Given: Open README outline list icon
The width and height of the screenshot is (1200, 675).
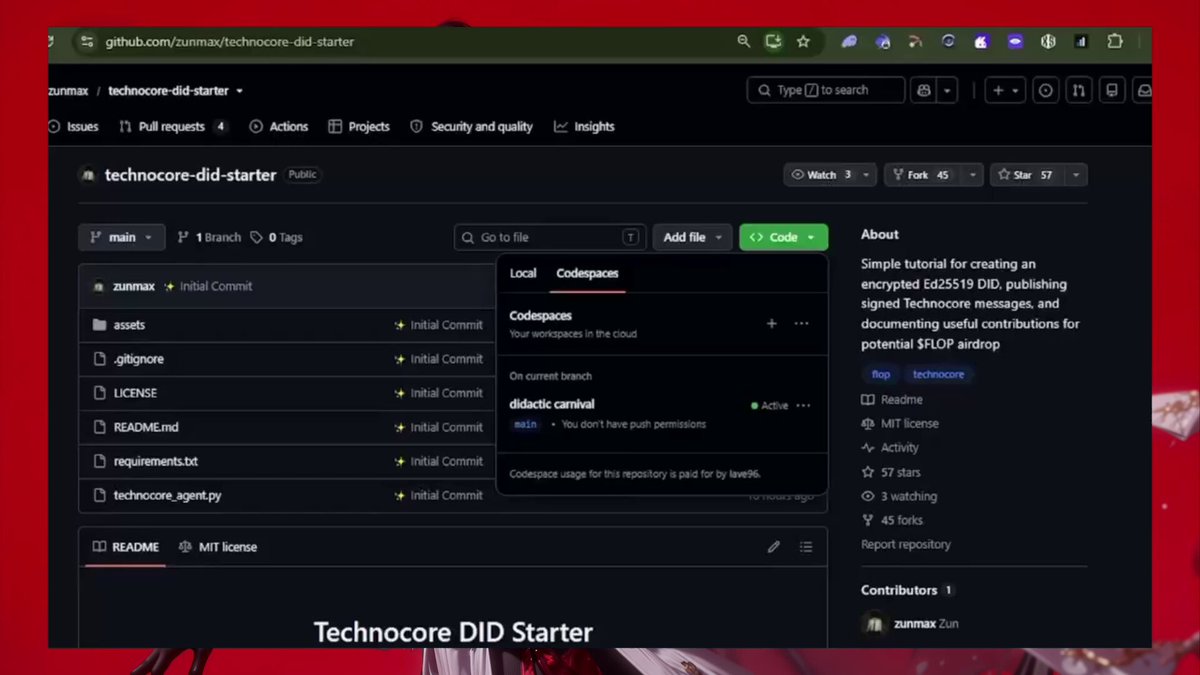Looking at the screenshot, I should point(806,547).
